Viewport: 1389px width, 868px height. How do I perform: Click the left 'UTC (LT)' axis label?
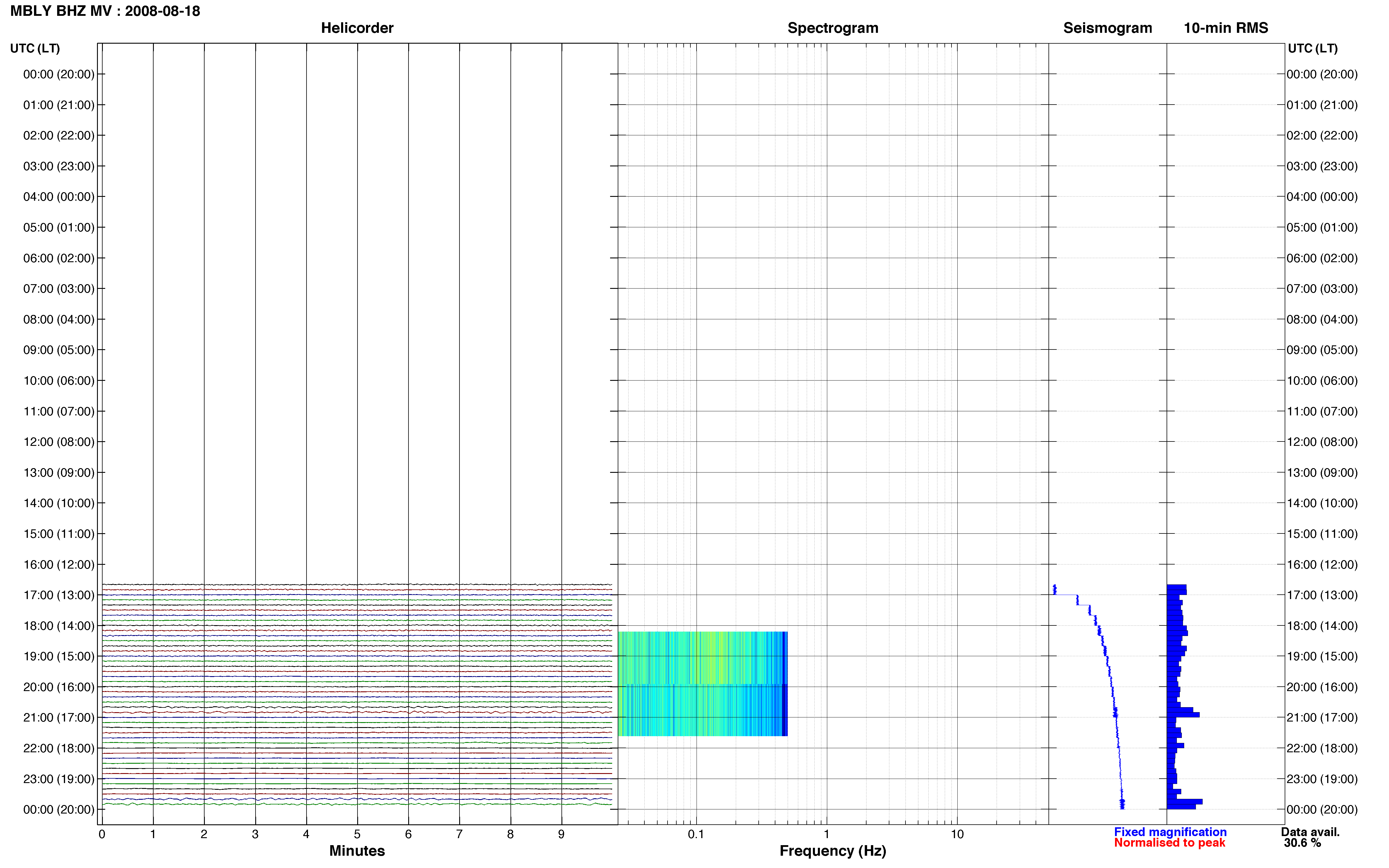[35, 48]
